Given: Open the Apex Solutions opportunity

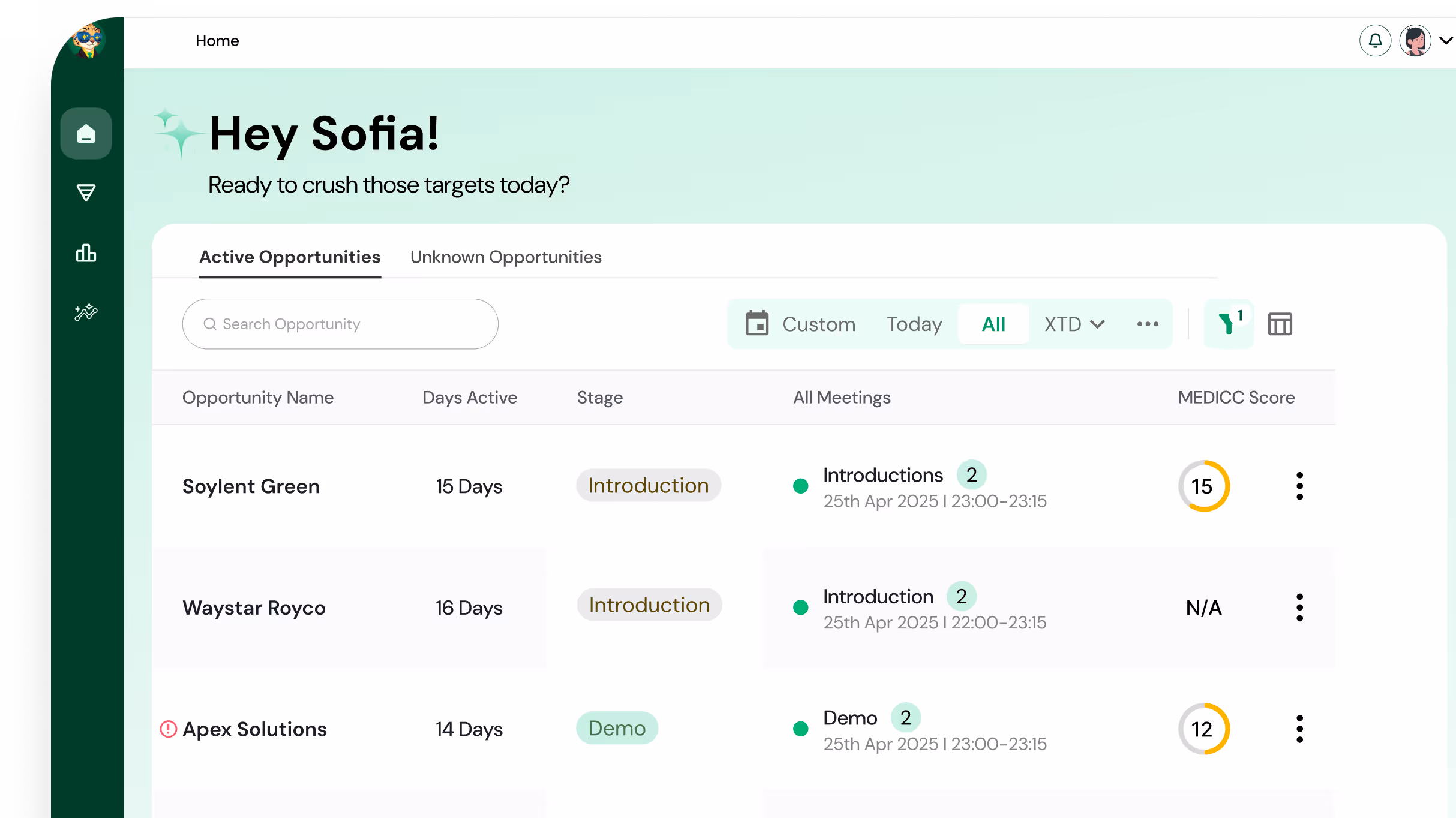Looking at the screenshot, I should coord(254,729).
